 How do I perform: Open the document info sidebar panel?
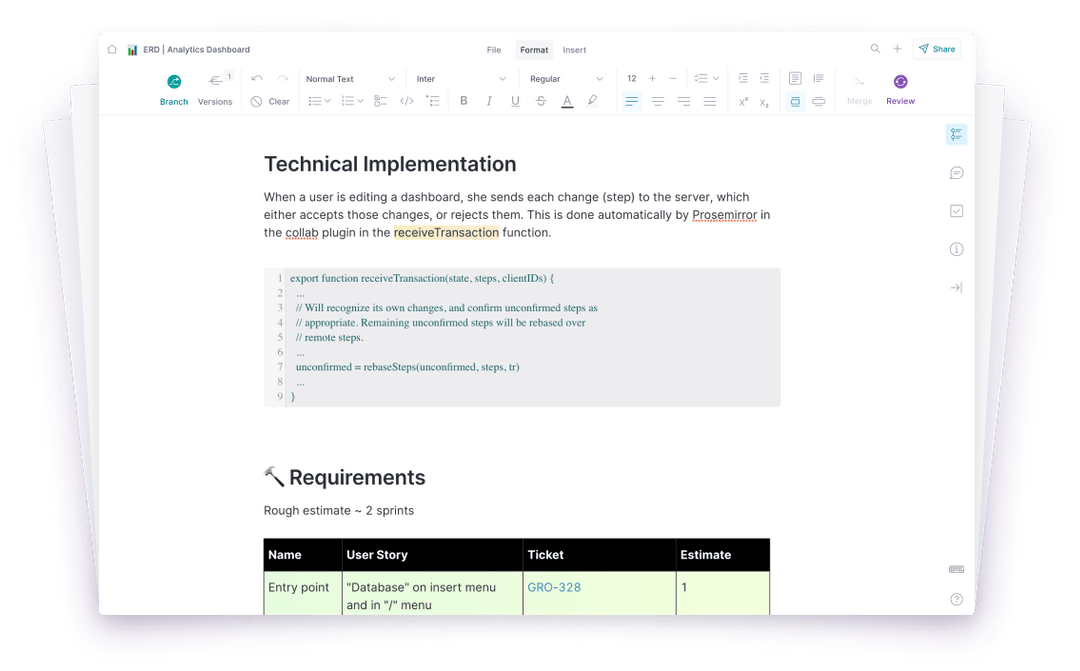coord(956,249)
